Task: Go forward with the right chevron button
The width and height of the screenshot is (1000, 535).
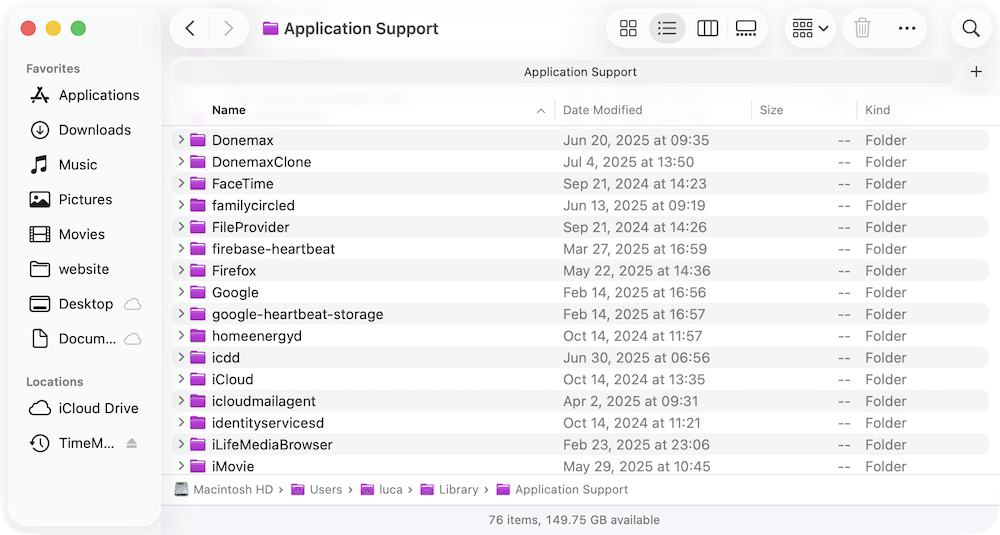Action: coord(228,28)
